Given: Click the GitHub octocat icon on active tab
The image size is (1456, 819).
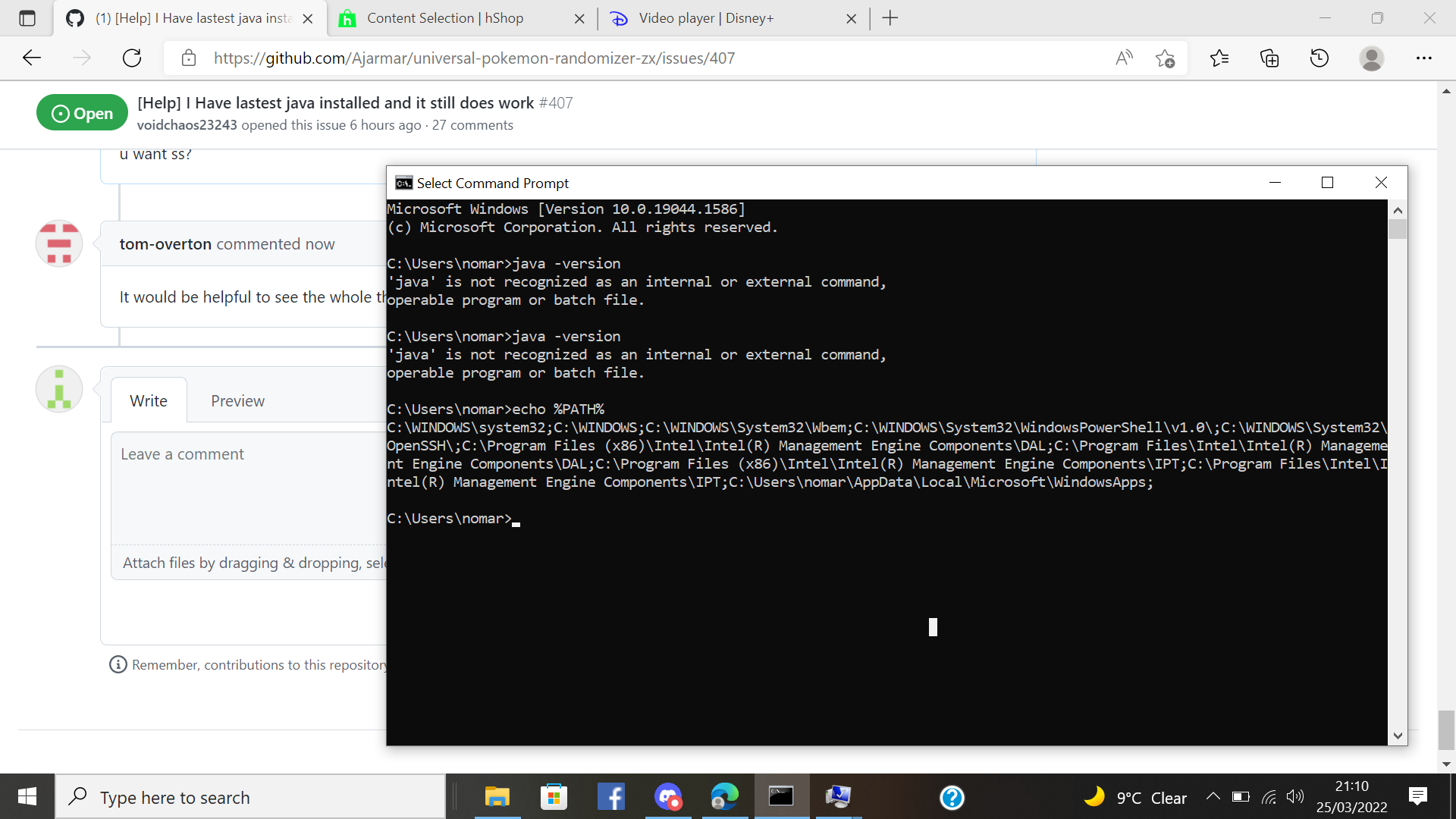Looking at the screenshot, I should click(74, 18).
